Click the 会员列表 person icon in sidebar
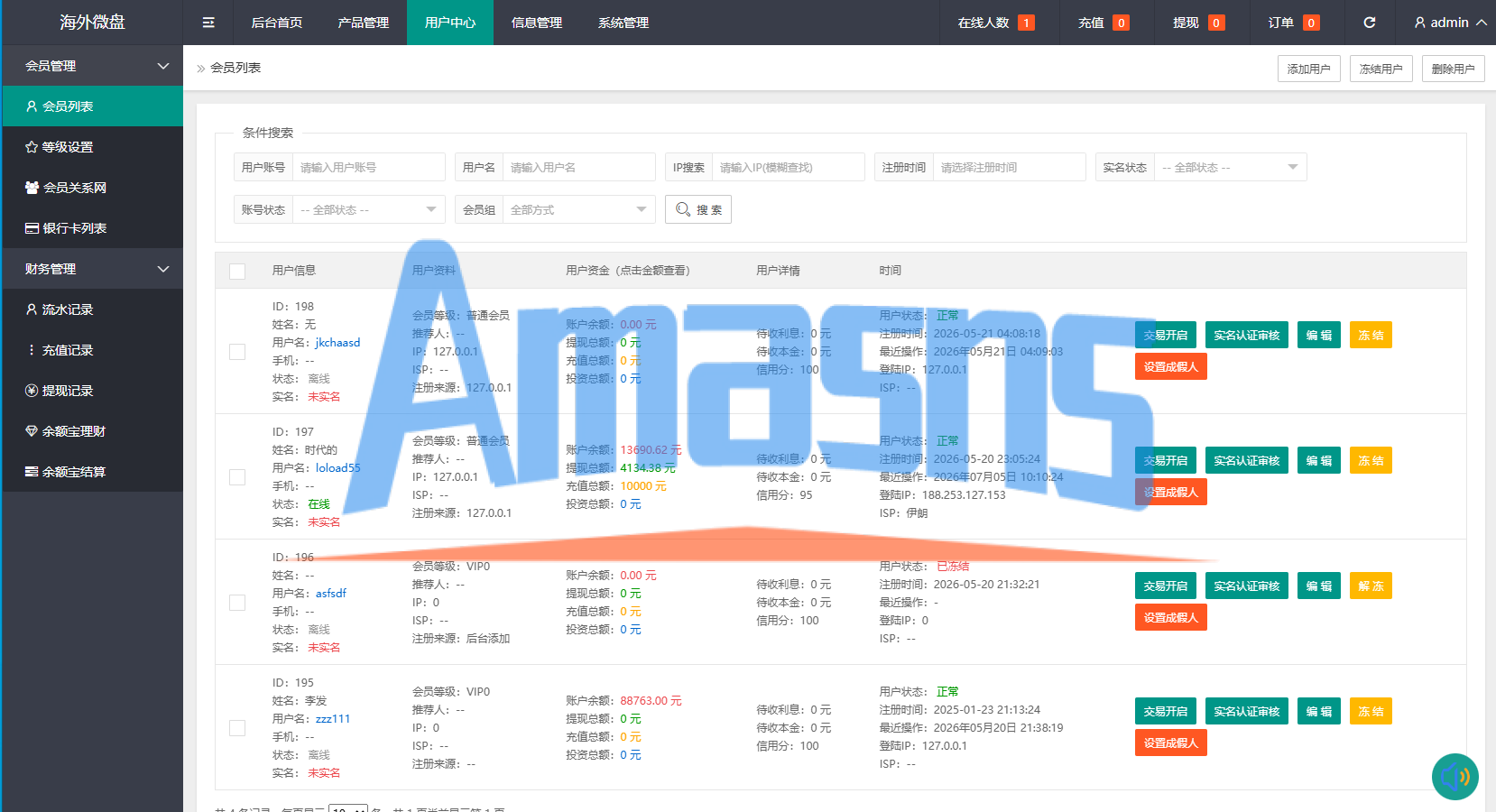 pos(32,106)
